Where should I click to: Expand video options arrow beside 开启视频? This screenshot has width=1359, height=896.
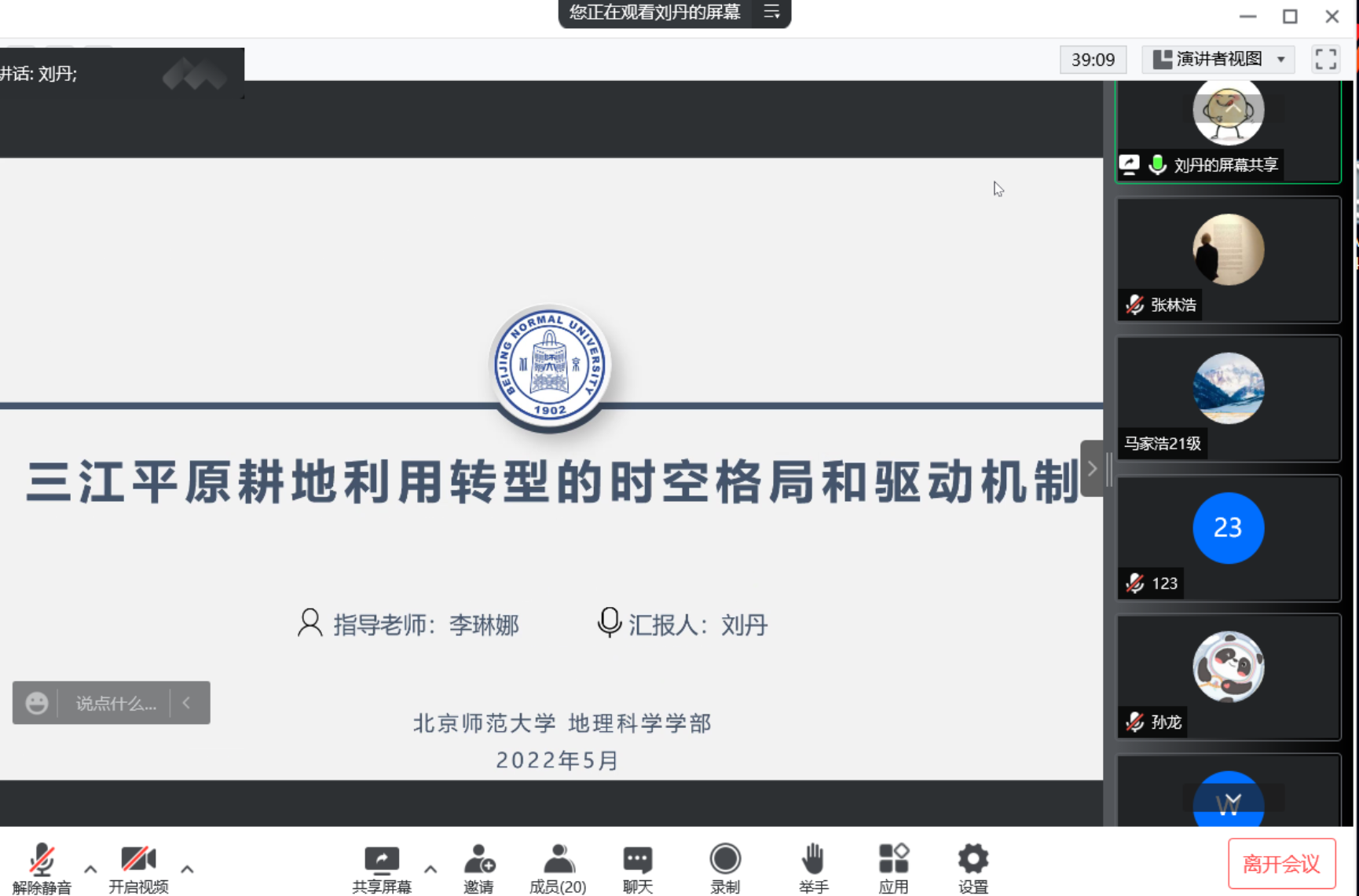(187, 869)
